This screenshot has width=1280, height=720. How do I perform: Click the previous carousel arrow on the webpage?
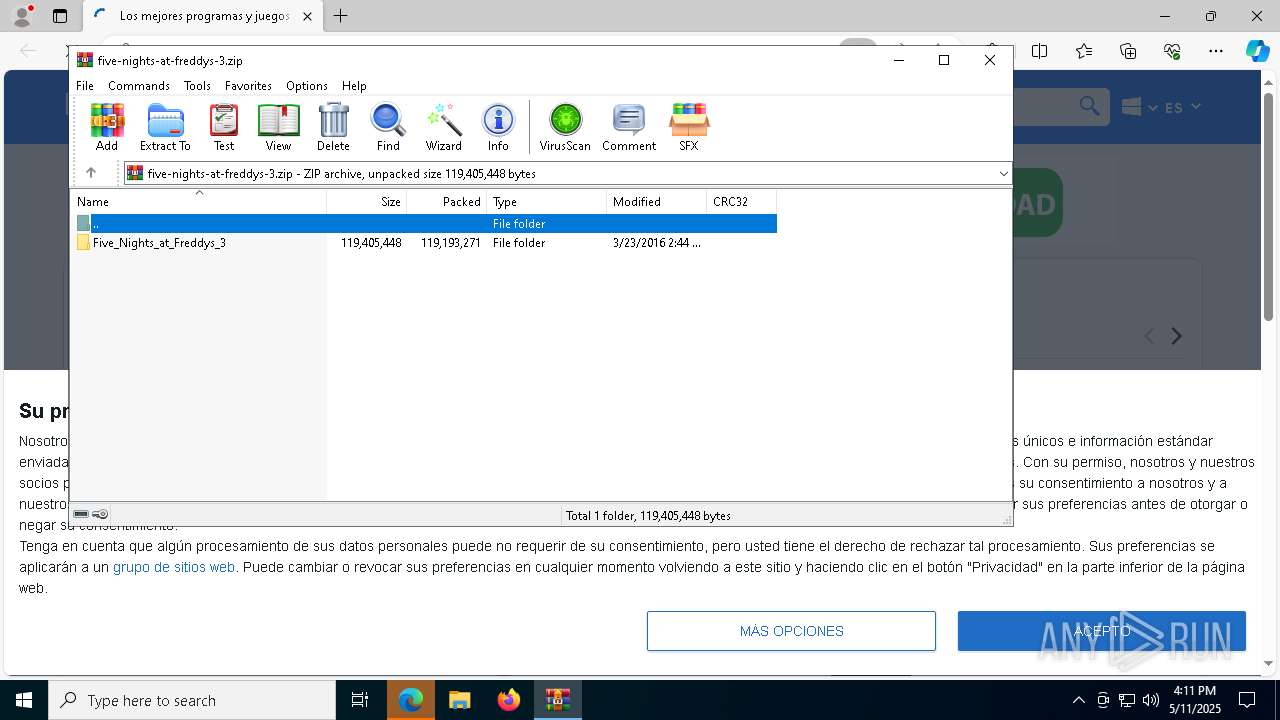point(1149,337)
